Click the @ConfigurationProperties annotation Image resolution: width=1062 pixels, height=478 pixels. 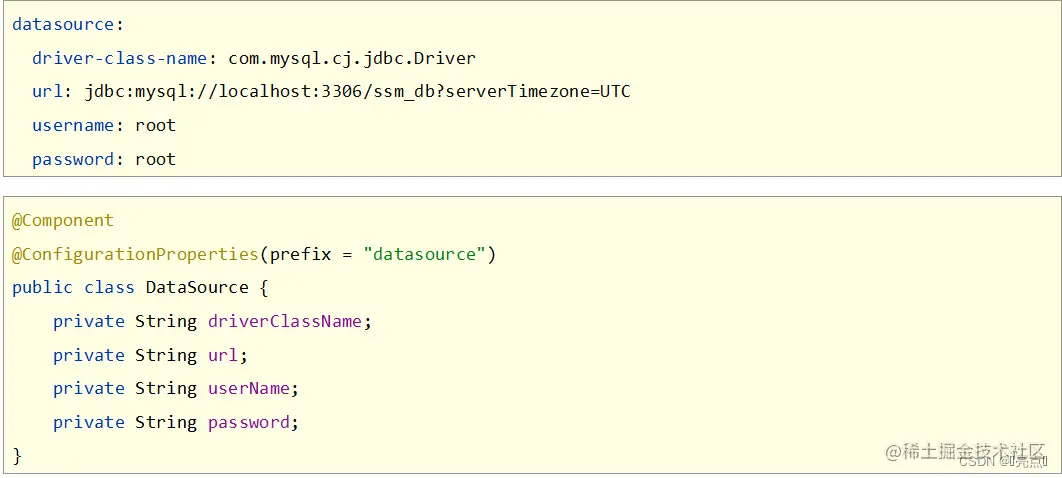135,255
